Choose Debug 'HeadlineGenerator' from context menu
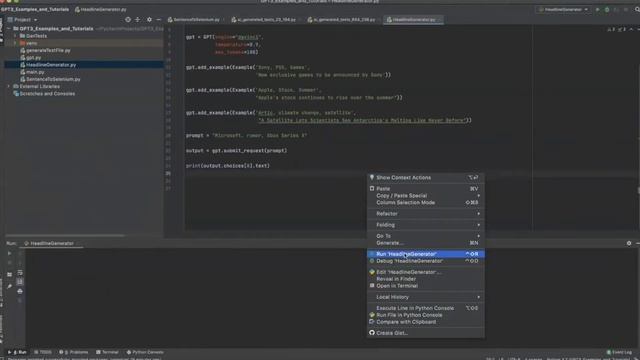The height and width of the screenshot is (360, 640). [x=426, y=261]
